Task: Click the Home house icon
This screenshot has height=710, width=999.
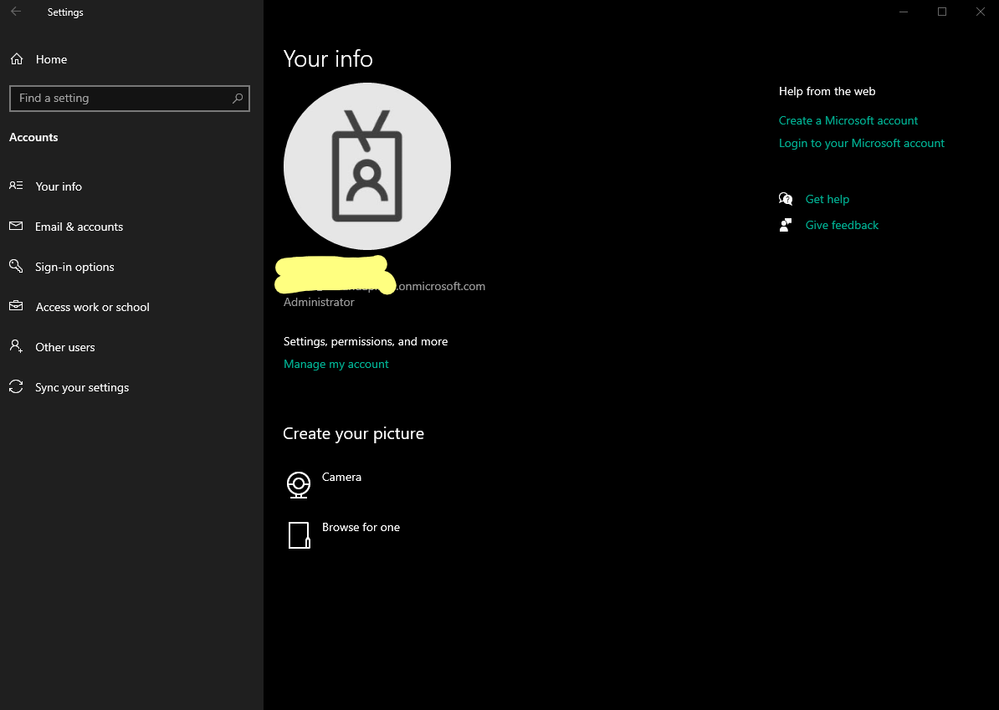Action: (17, 59)
